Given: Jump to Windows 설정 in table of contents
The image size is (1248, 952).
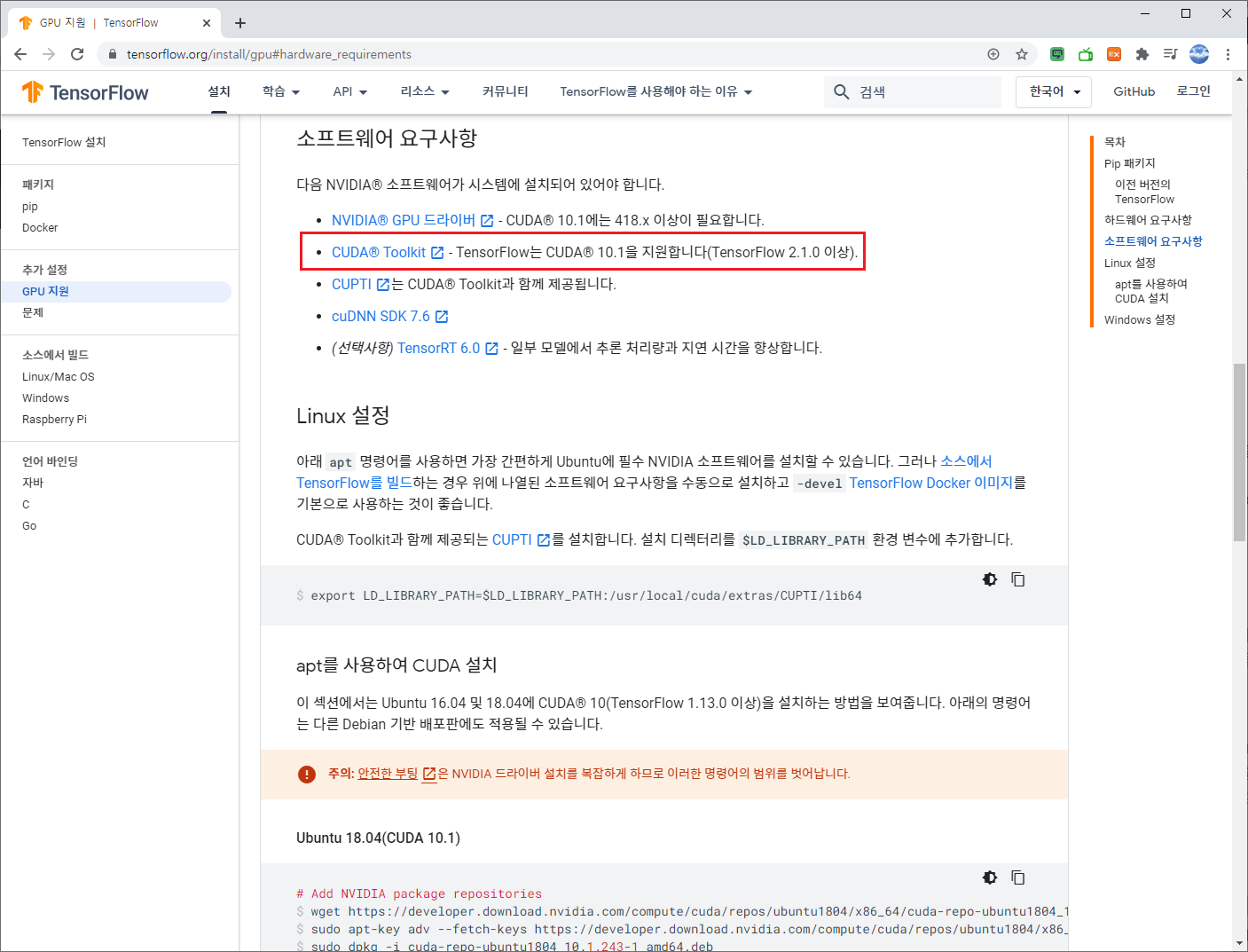Looking at the screenshot, I should (1140, 319).
